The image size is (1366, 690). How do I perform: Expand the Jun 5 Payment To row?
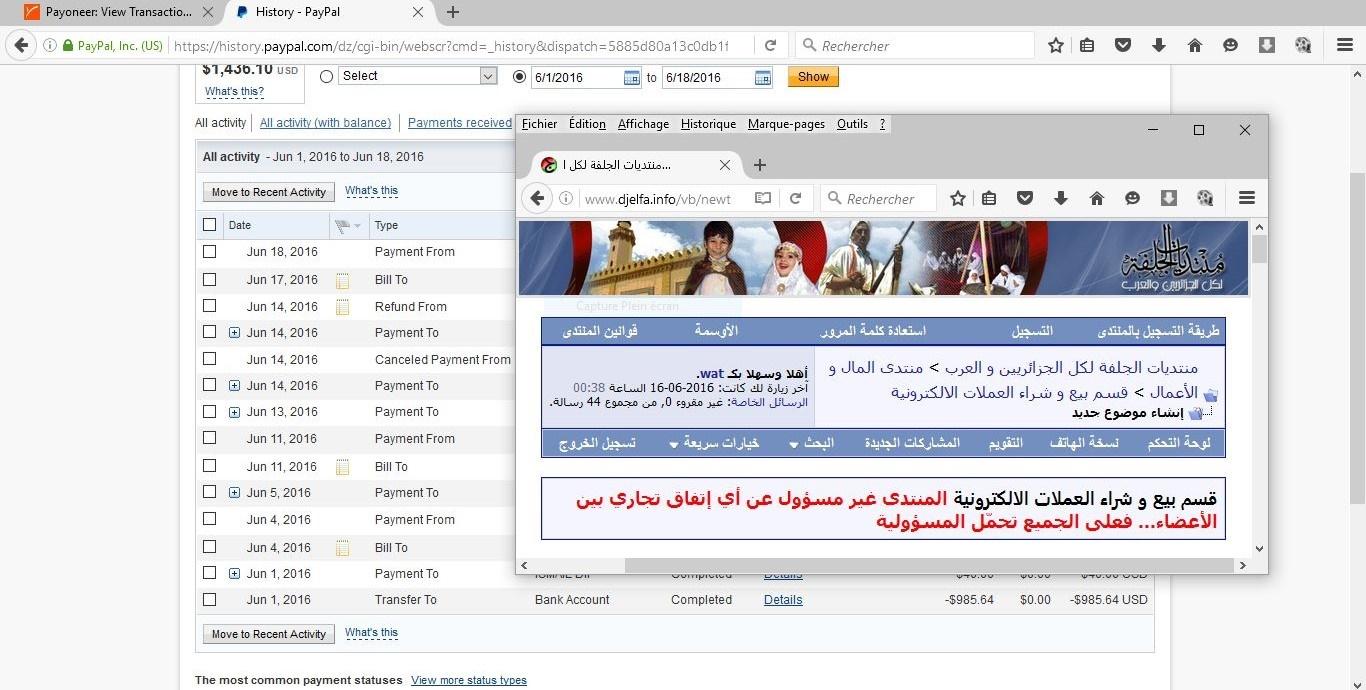coord(234,492)
